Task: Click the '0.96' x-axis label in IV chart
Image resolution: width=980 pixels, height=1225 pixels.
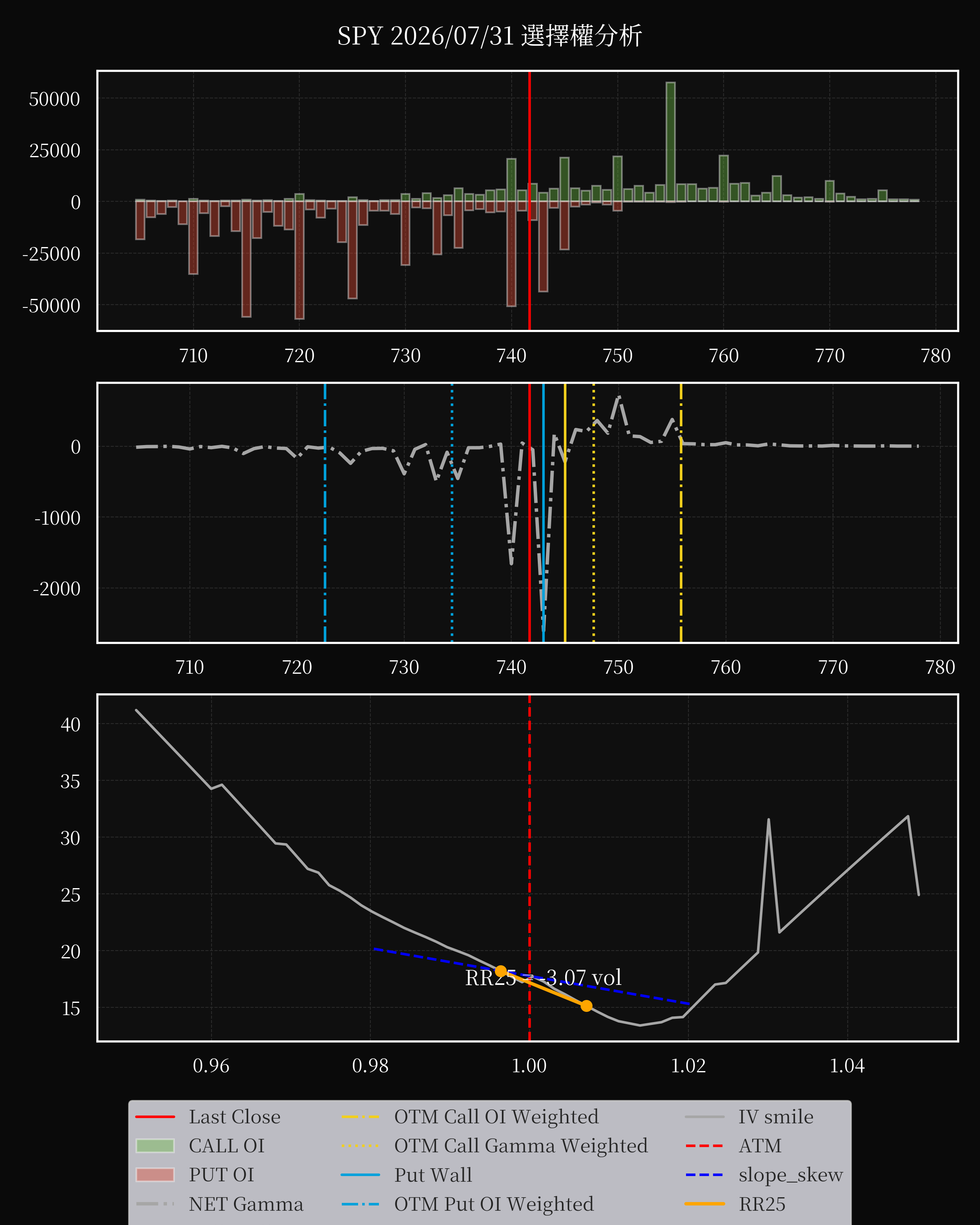Action: pyautogui.click(x=211, y=1065)
